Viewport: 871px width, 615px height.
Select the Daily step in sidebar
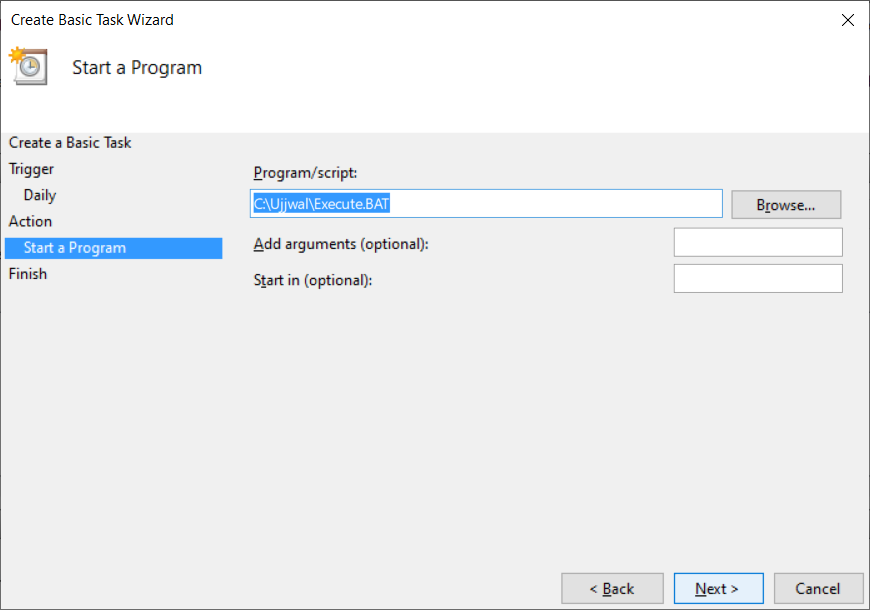[x=40, y=195]
